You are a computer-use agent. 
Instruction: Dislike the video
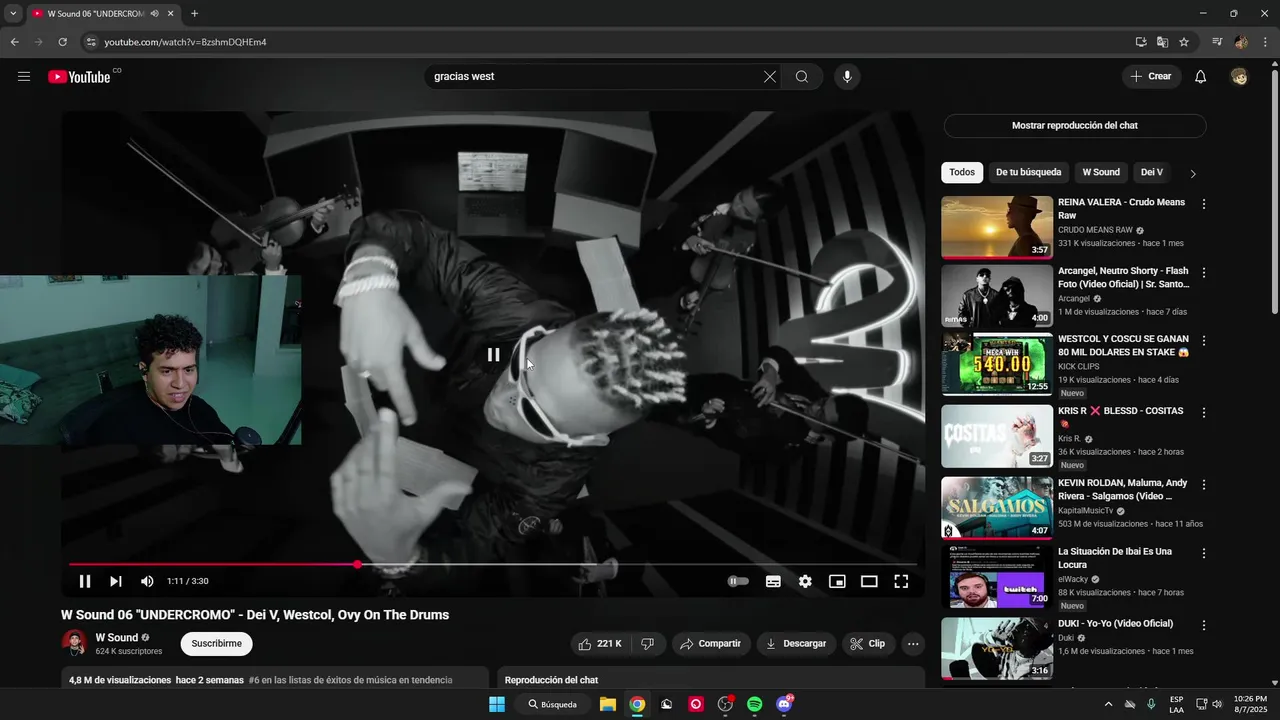tap(648, 644)
